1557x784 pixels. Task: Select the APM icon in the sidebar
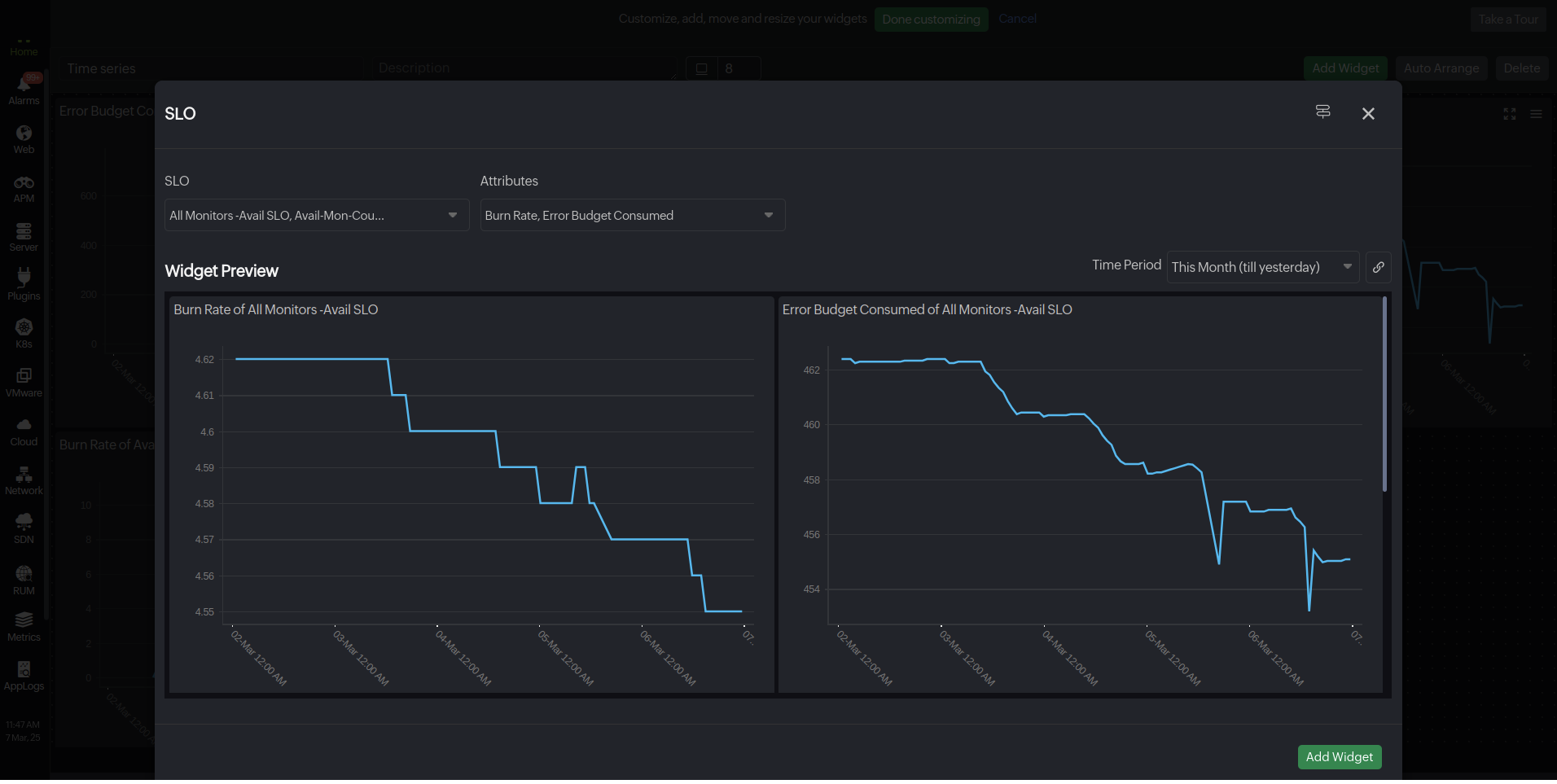coord(24,186)
